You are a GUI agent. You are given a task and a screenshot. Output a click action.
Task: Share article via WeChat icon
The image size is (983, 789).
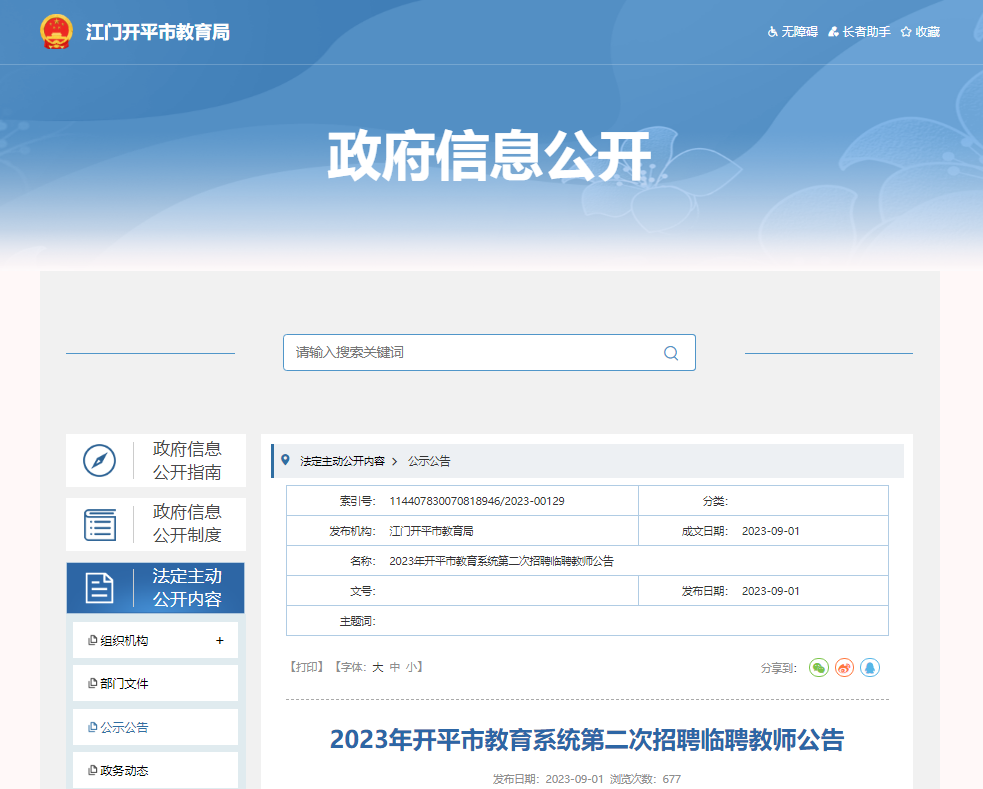pyautogui.click(x=819, y=667)
